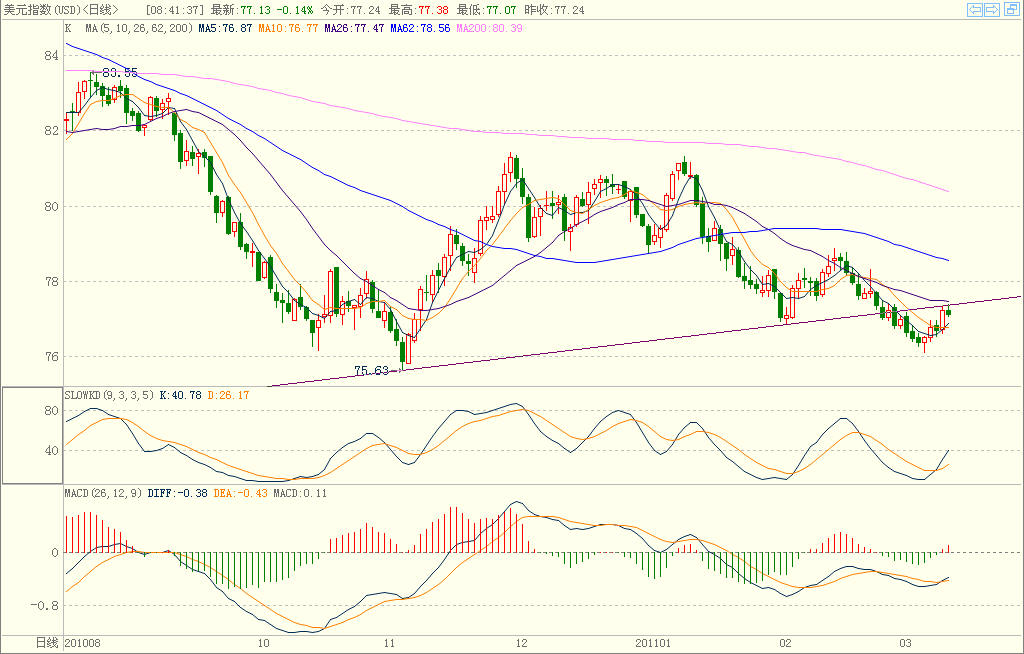Screen dimensions: 1024x654
Task: Jump to month 10 on the time axis
Action: pyautogui.click(x=263, y=643)
